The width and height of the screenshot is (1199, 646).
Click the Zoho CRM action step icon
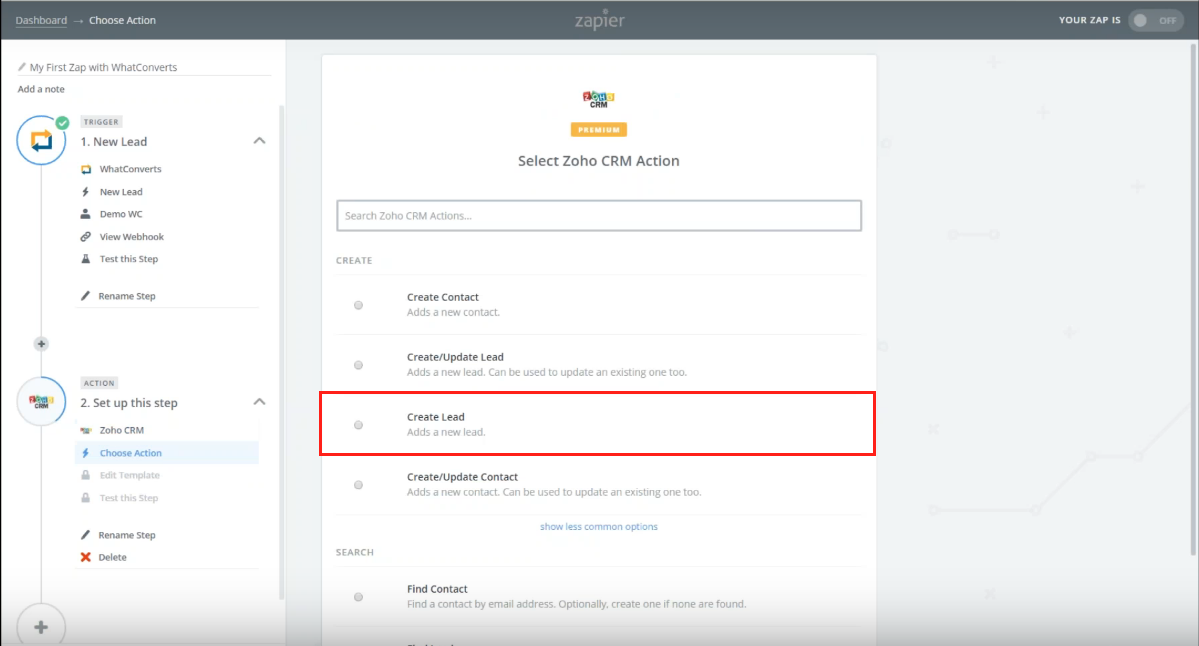(41, 401)
